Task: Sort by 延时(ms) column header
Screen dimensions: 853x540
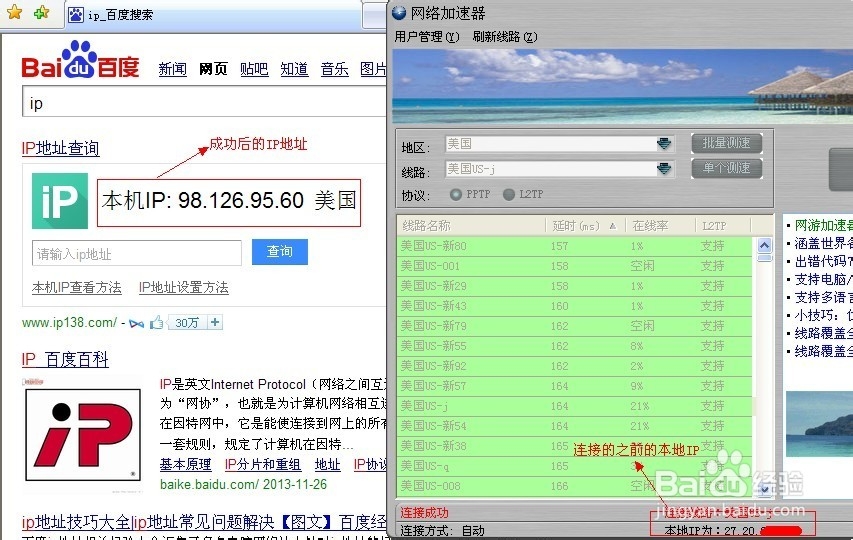Action: click(585, 226)
